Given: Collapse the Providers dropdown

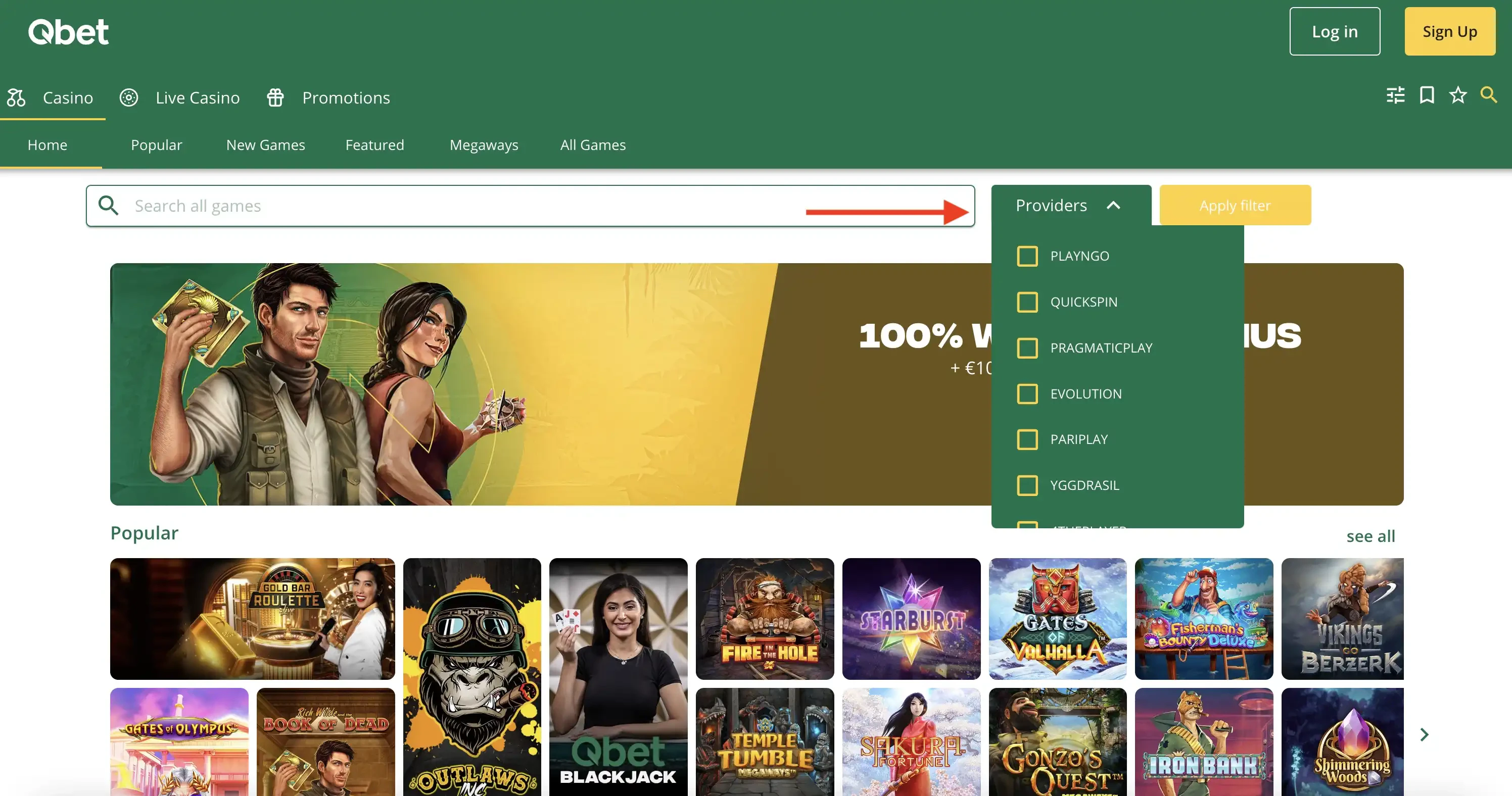Looking at the screenshot, I should click(x=1071, y=205).
